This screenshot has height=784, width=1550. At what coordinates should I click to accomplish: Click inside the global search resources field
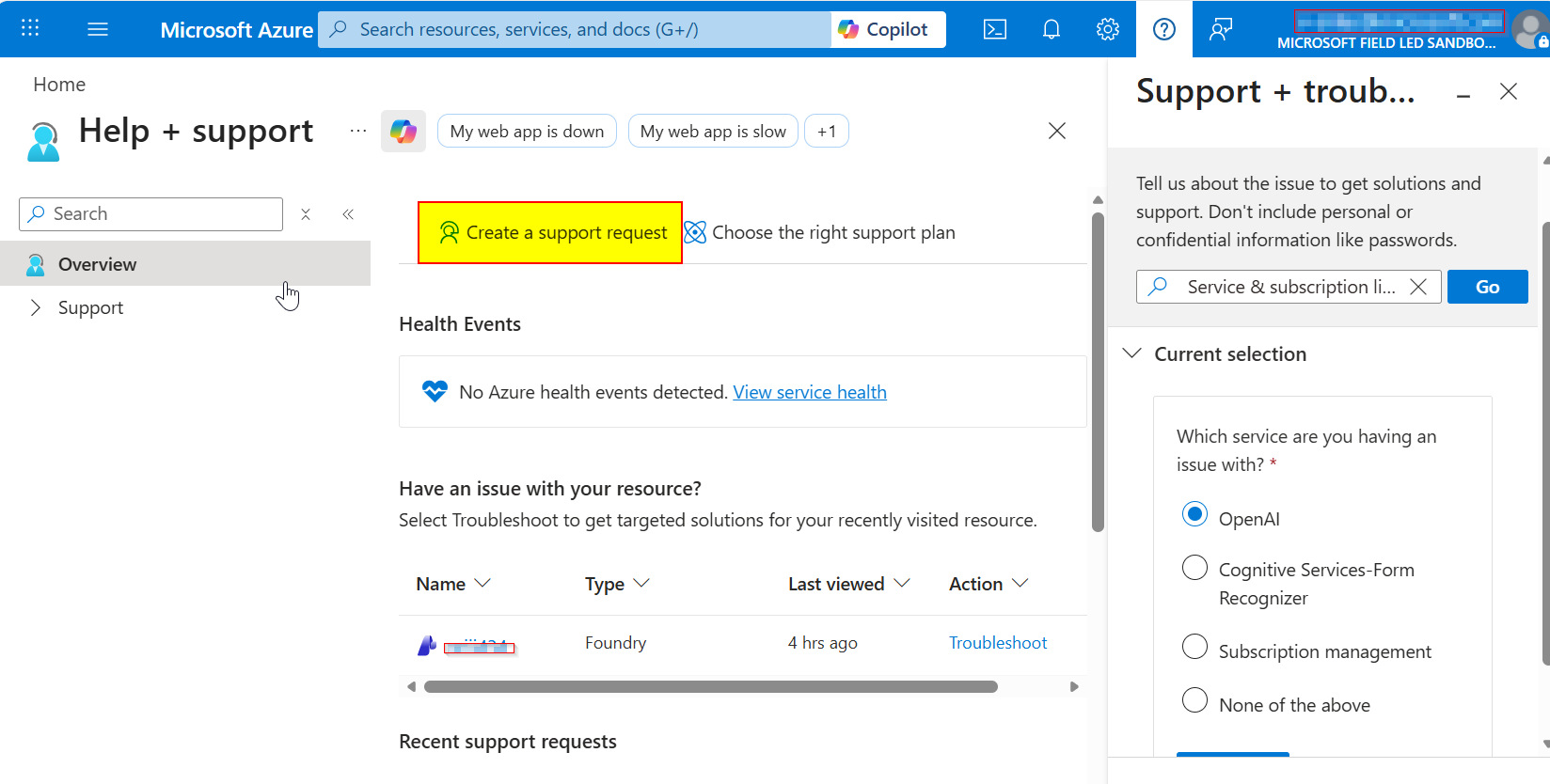575,29
